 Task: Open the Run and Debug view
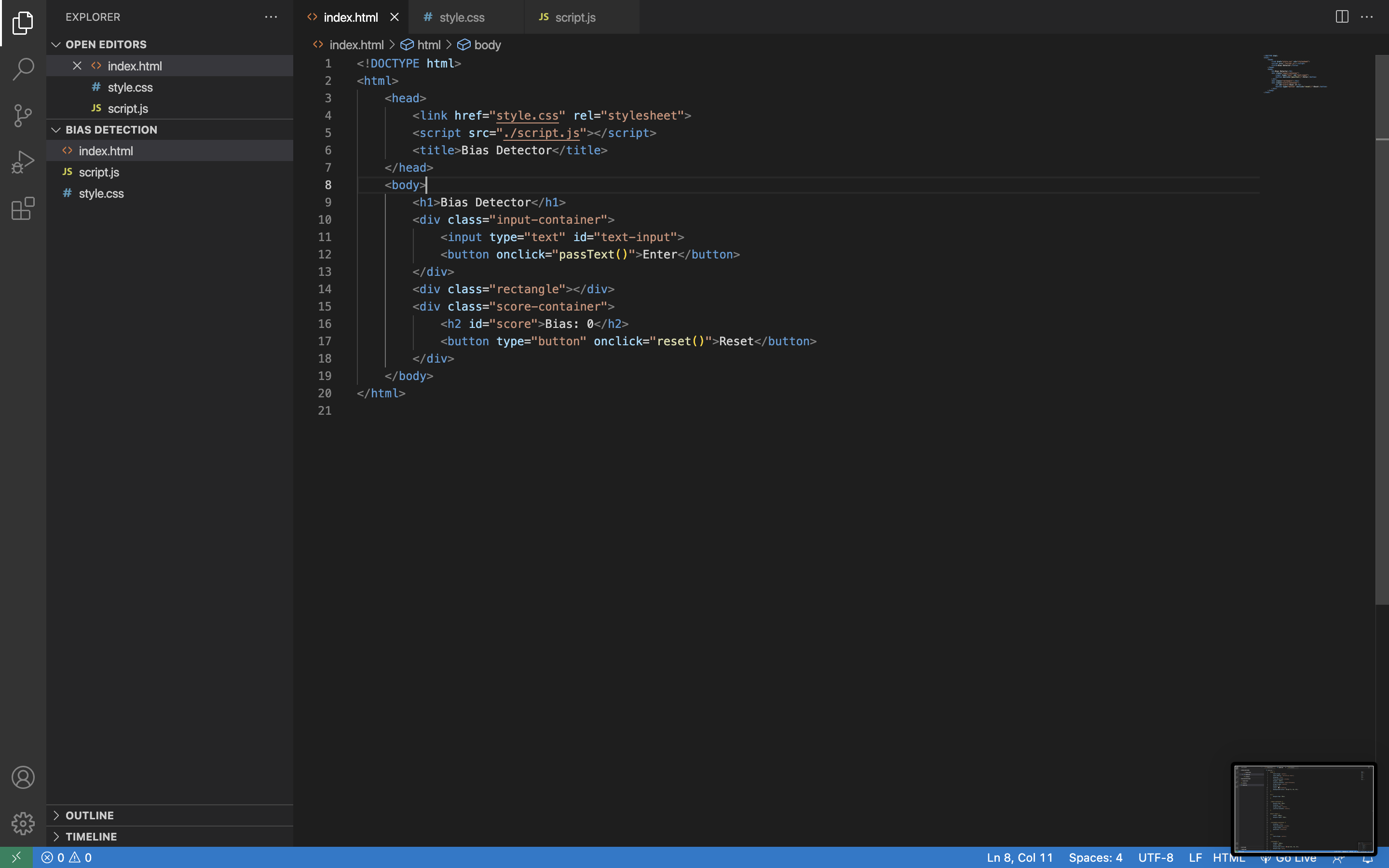tap(23, 163)
